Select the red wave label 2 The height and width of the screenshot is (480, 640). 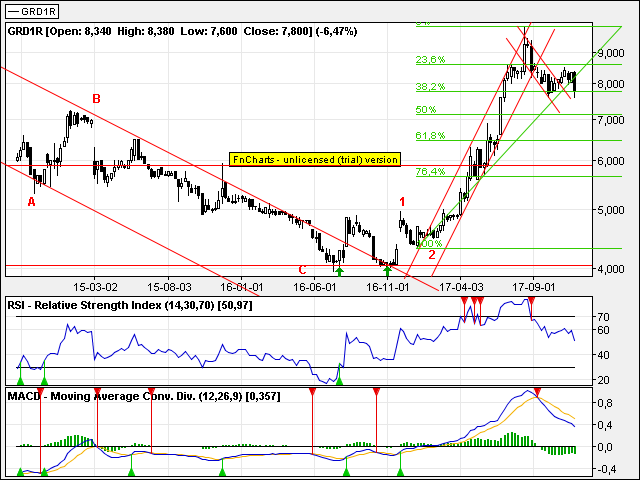[x=432, y=255]
